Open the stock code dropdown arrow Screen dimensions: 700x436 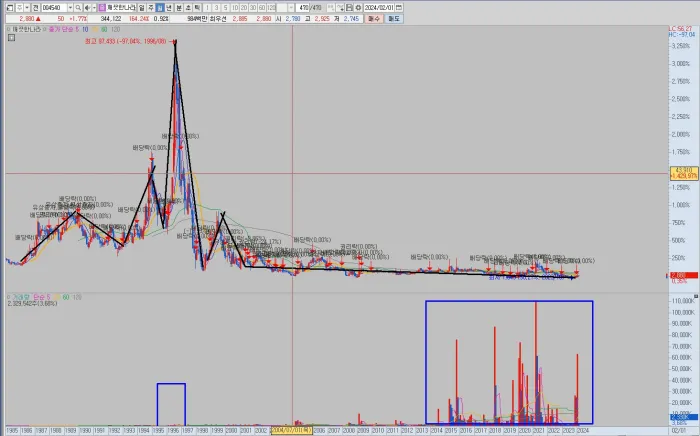click(x=70, y=8)
